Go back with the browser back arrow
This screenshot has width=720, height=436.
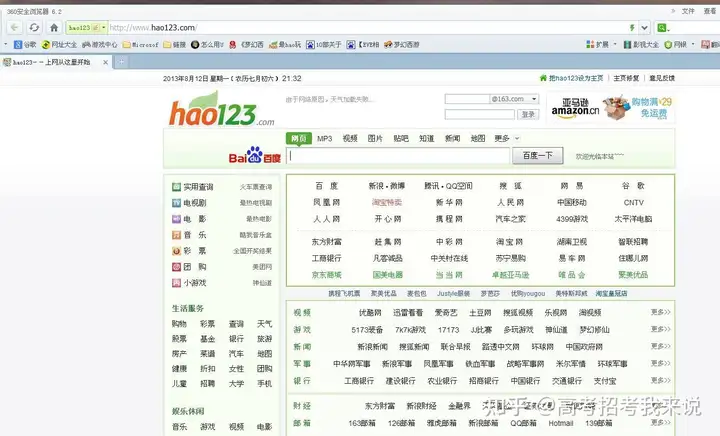click(x=15, y=28)
